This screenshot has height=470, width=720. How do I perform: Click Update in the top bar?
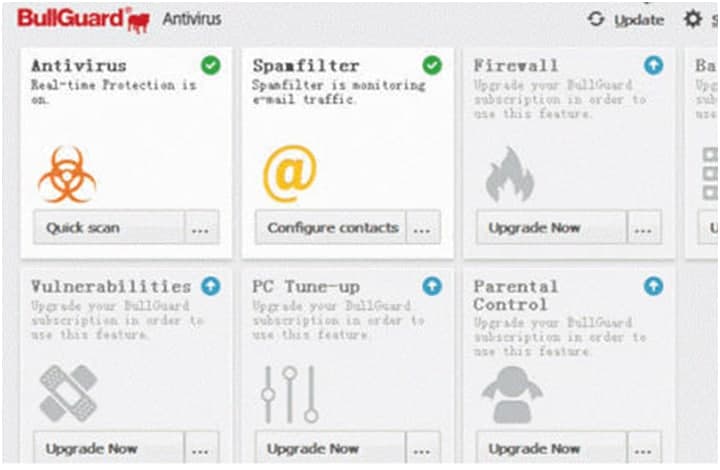click(x=627, y=20)
